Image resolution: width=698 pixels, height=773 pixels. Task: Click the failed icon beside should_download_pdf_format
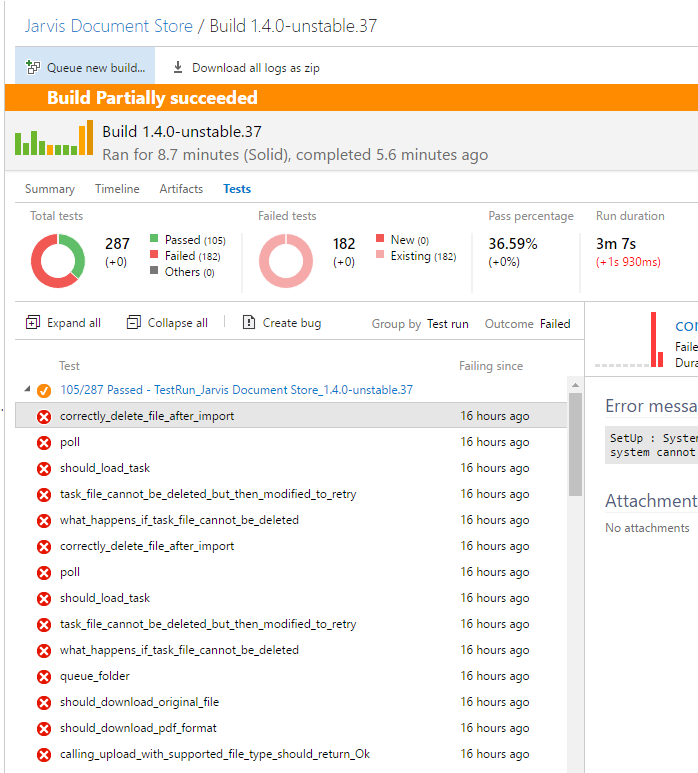pos(44,729)
